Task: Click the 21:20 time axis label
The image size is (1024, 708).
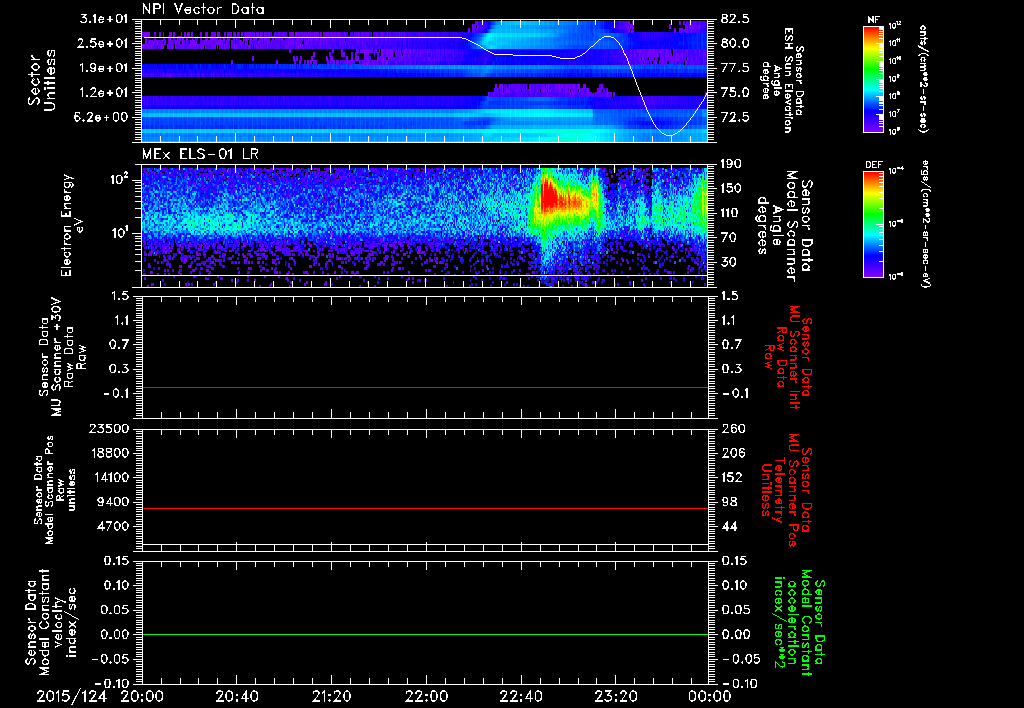Action: [331, 696]
